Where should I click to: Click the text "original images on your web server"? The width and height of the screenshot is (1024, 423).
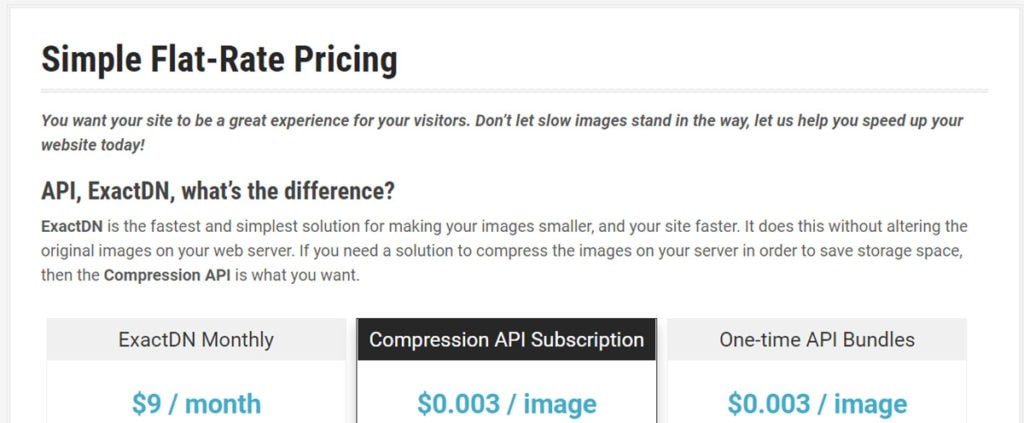(x=164, y=250)
